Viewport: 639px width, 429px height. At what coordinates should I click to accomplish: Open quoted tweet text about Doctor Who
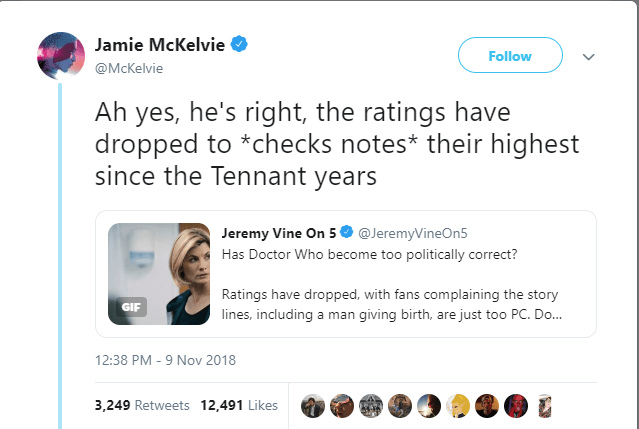click(391, 284)
